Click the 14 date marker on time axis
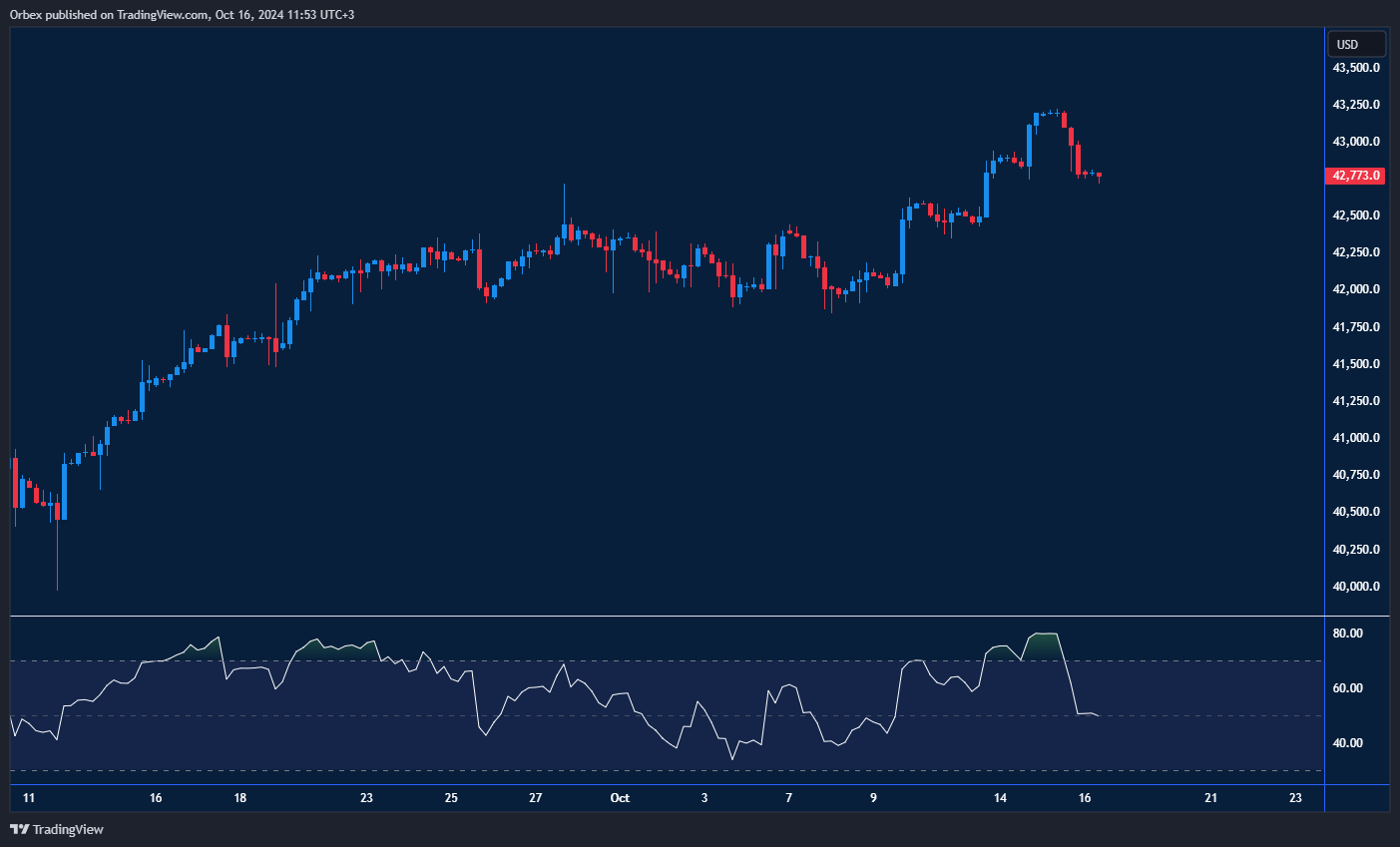The image size is (1400, 847). pos(1000,798)
